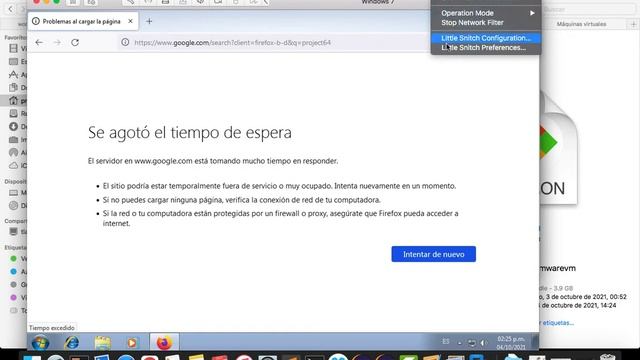Screen dimensions: 640x360
Task: Click the Finder back chevron button
Action: coord(11,9)
